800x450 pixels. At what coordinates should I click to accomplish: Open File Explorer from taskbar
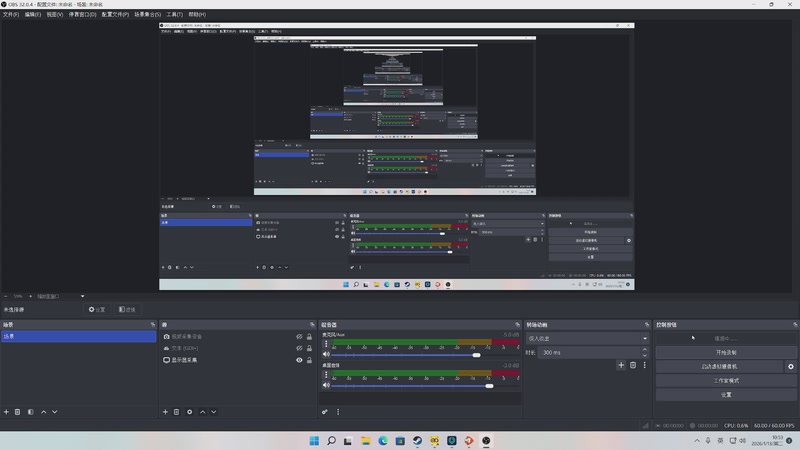(366, 441)
